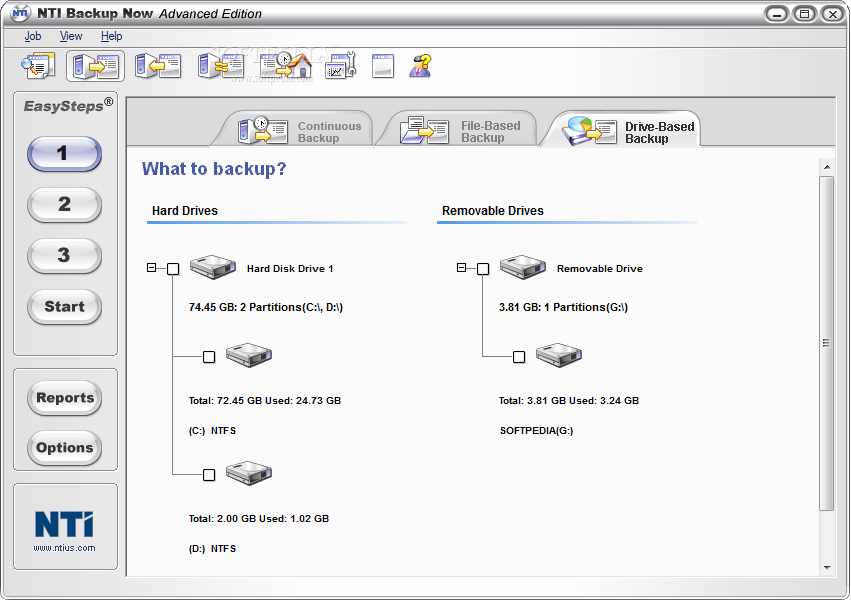Viewport: 851px width, 601px height.
Task: Open the job viewer magnifier toolbar icon
Action: [x=38, y=66]
